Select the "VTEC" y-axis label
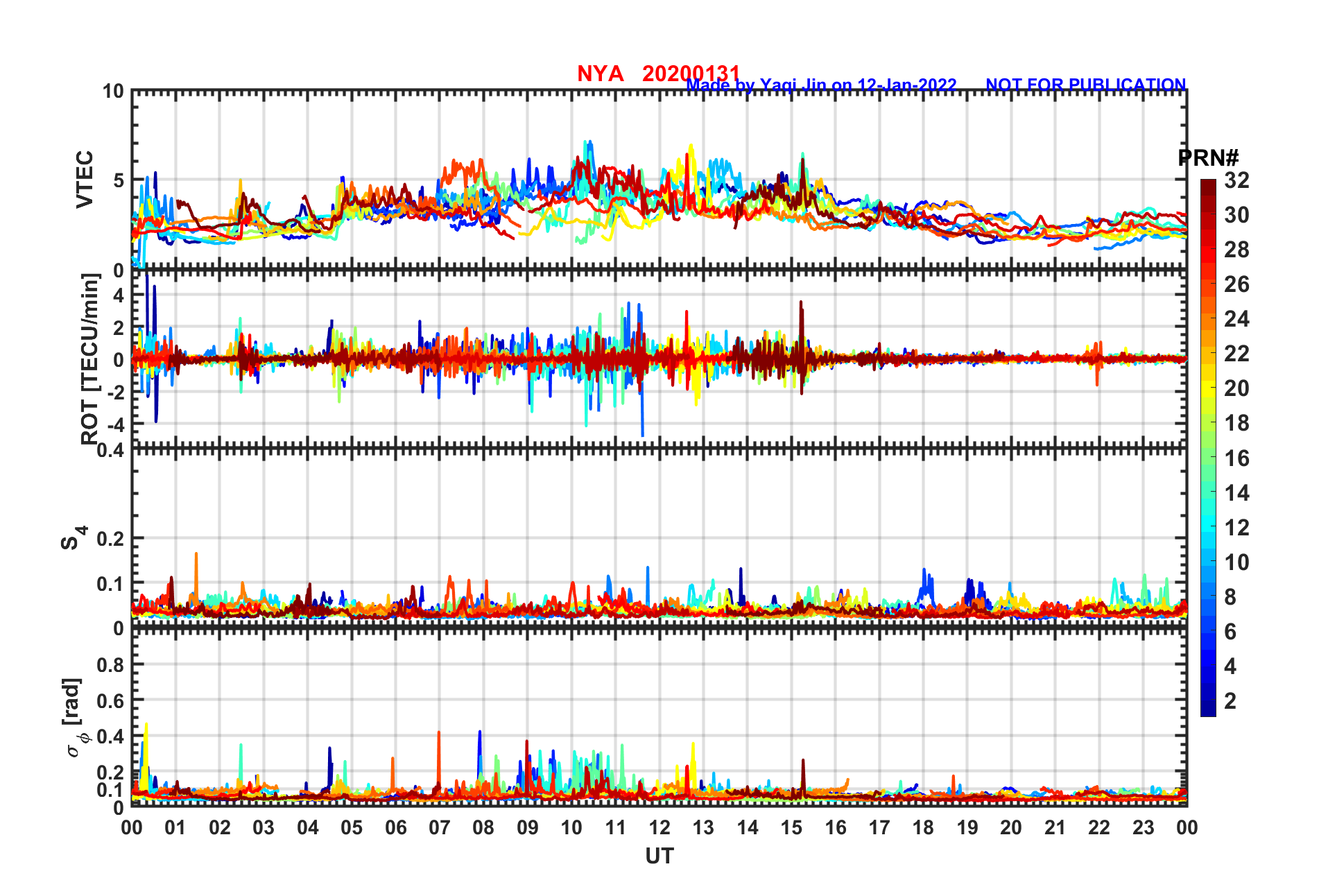The width and height of the screenshot is (1319, 896). coord(85,179)
